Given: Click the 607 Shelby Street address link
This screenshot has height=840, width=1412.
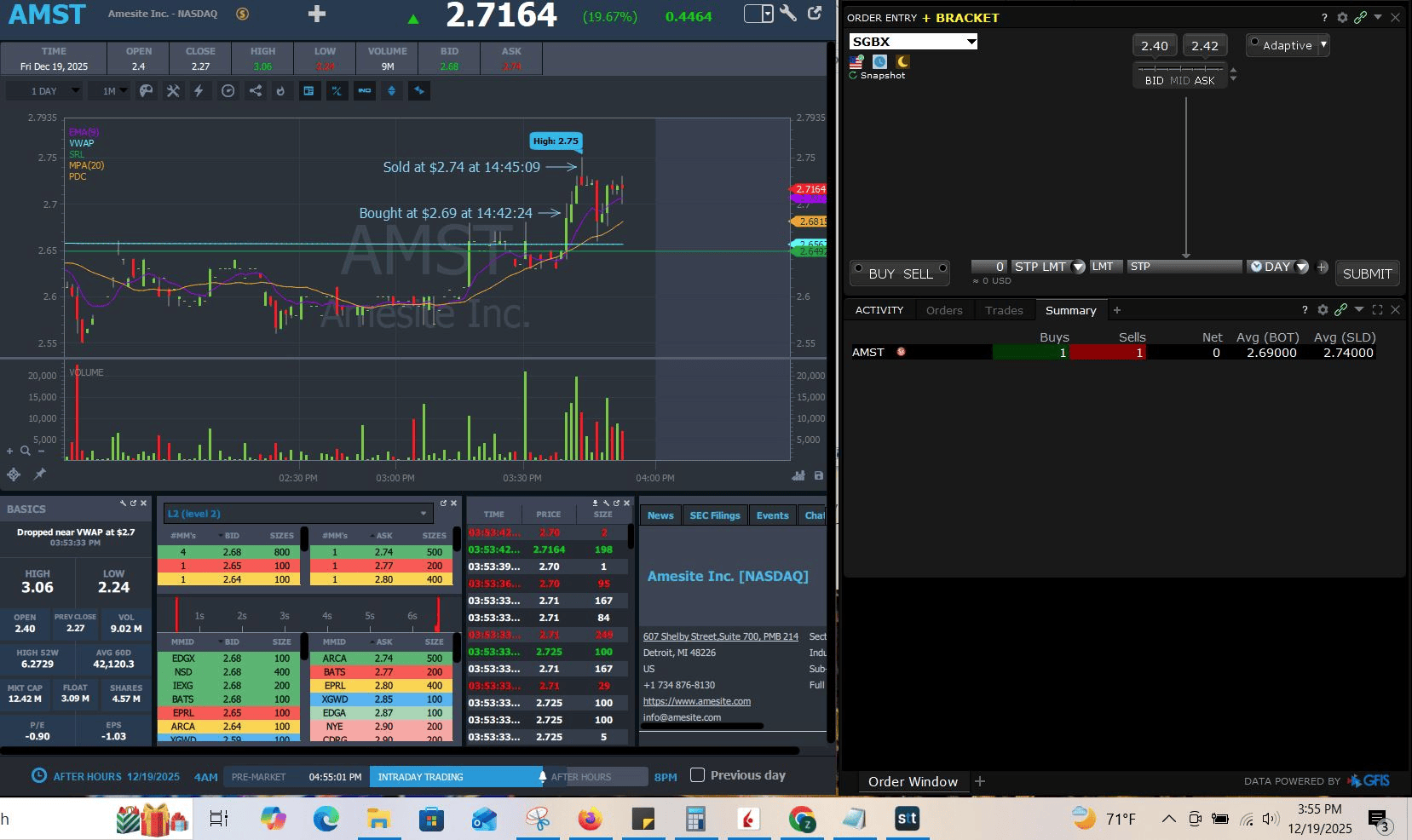Looking at the screenshot, I should [720, 636].
